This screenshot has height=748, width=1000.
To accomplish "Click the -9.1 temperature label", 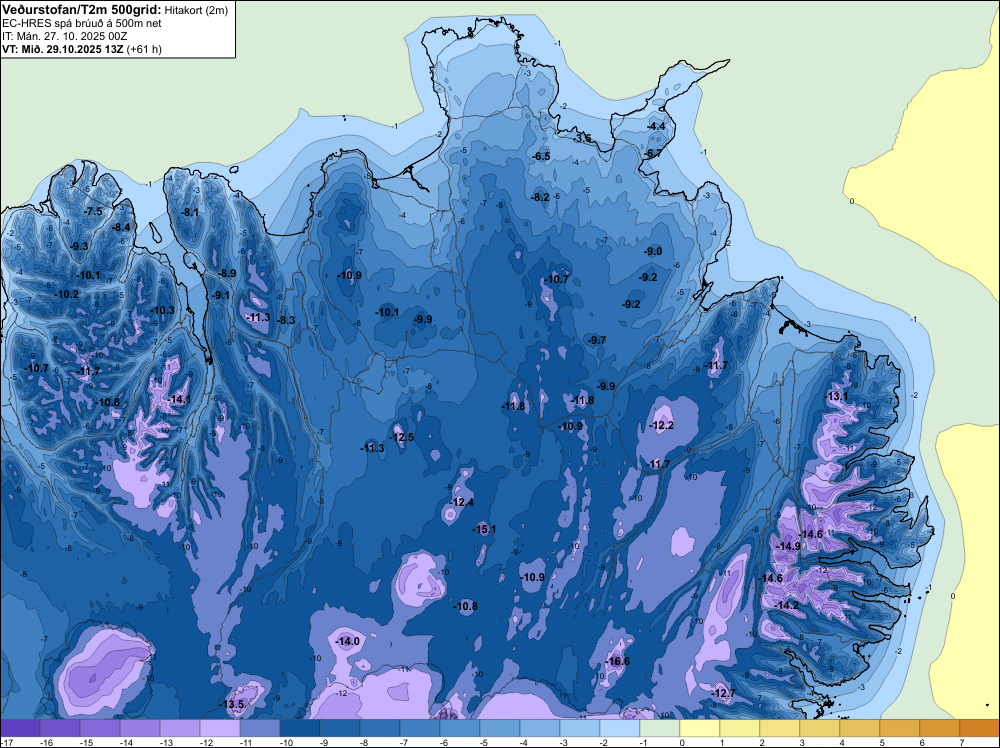I will click(x=221, y=295).
